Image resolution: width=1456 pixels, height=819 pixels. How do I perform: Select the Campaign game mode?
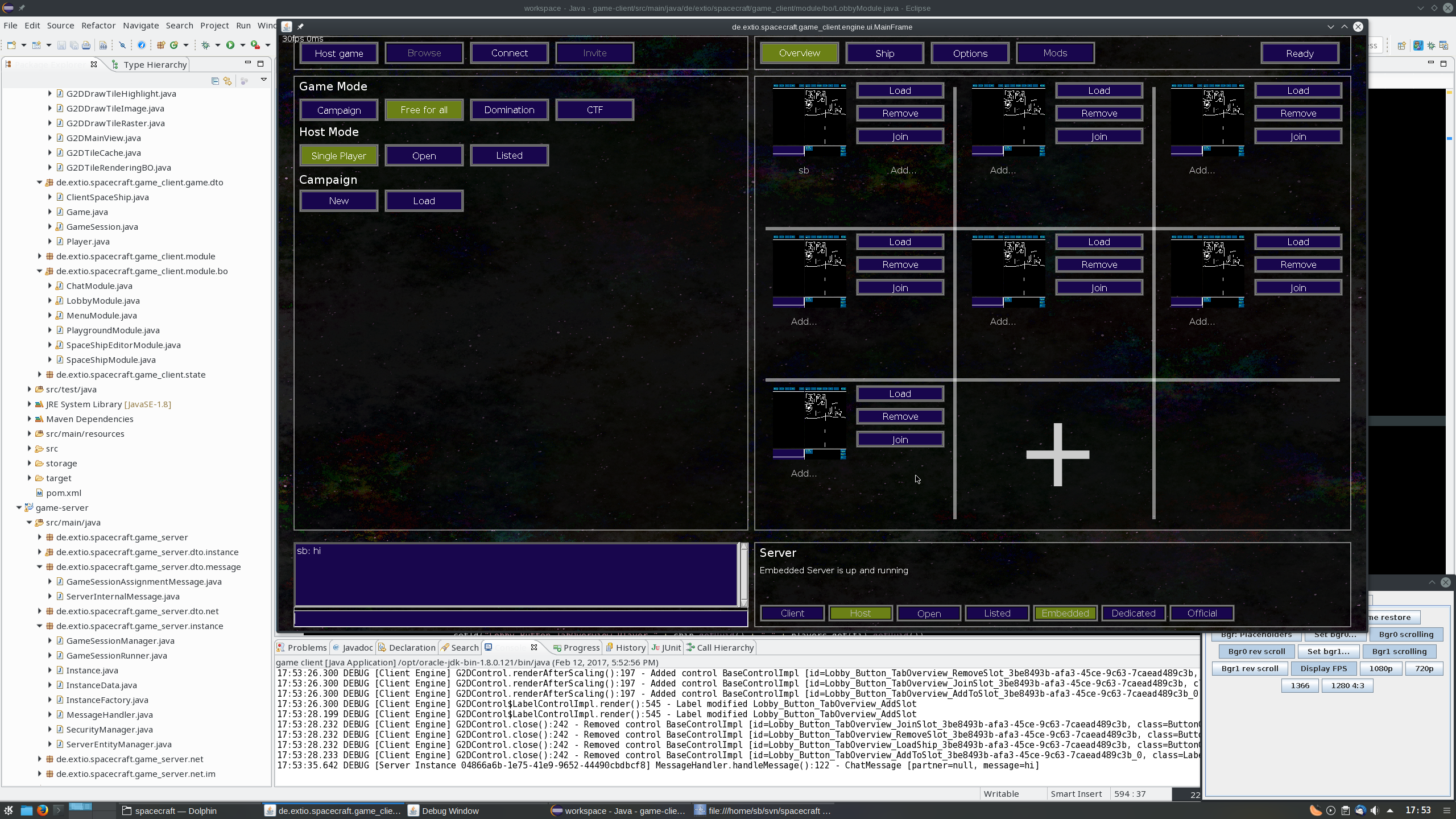click(x=339, y=110)
